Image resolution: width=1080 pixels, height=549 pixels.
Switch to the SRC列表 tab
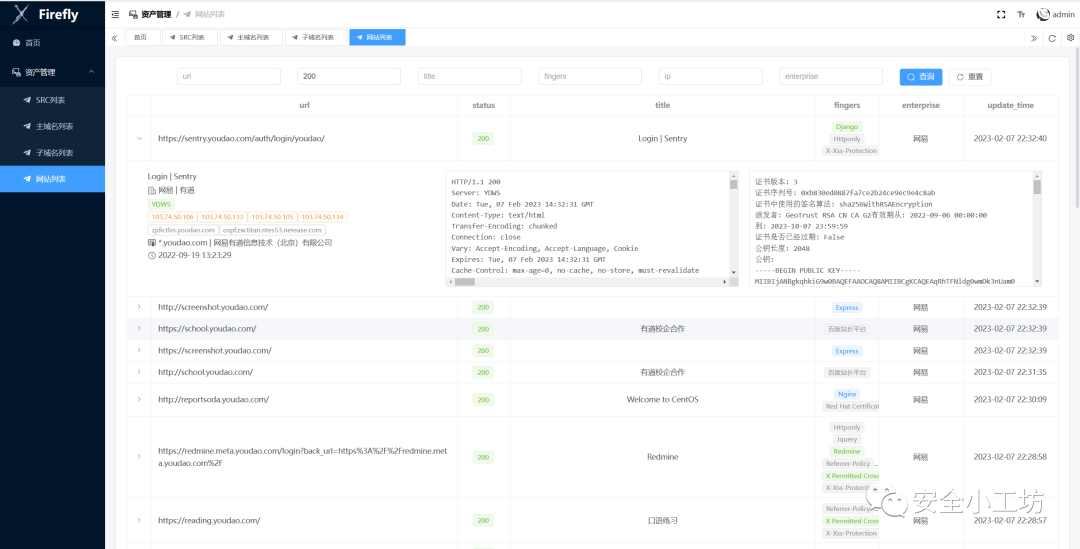coord(189,37)
